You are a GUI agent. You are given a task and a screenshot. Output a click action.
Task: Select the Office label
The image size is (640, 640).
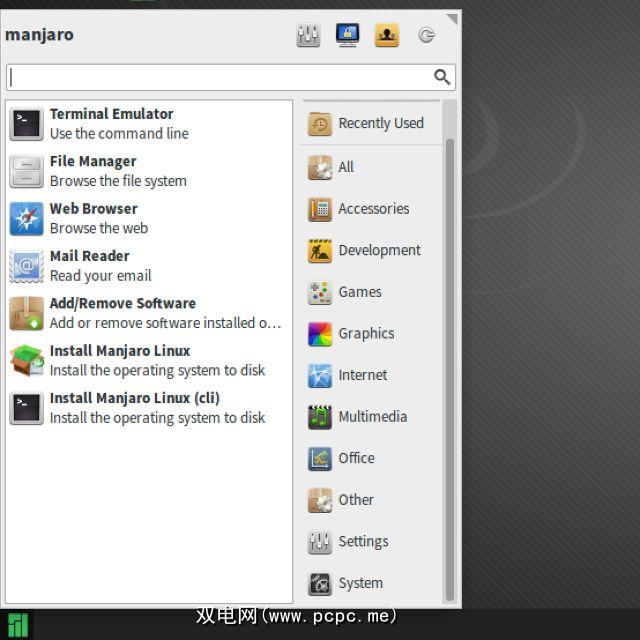point(357,459)
